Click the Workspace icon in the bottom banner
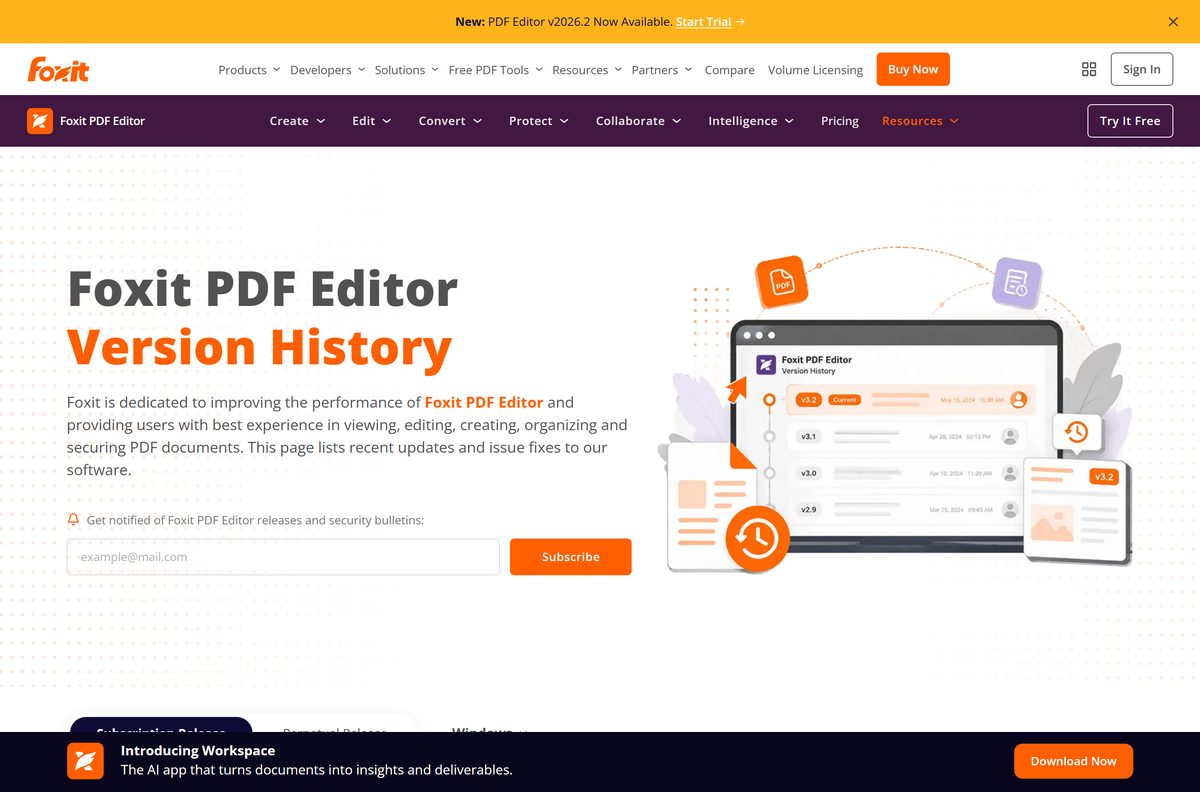Image resolution: width=1200 pixels, height=792 pixels. coord(85,761)
